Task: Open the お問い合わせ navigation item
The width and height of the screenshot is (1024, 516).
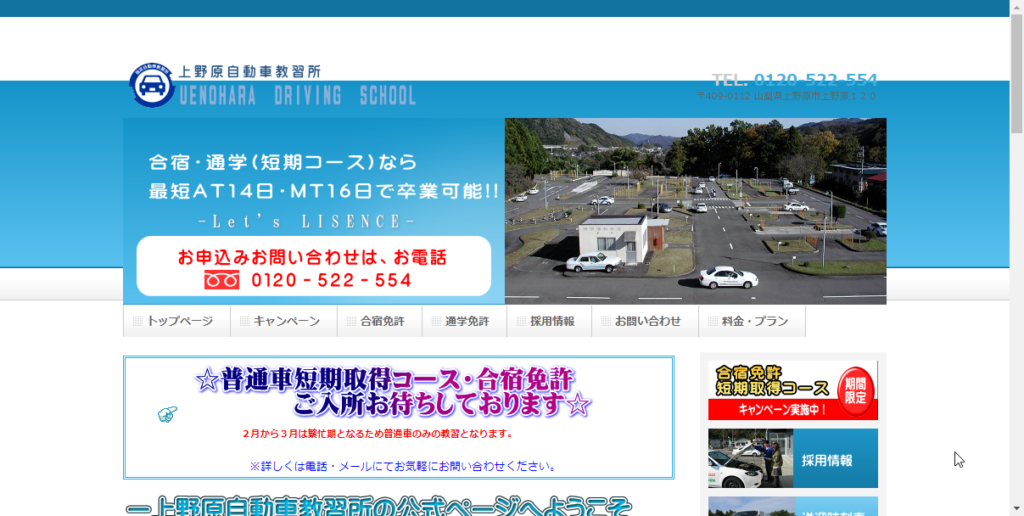Action: 645,321
